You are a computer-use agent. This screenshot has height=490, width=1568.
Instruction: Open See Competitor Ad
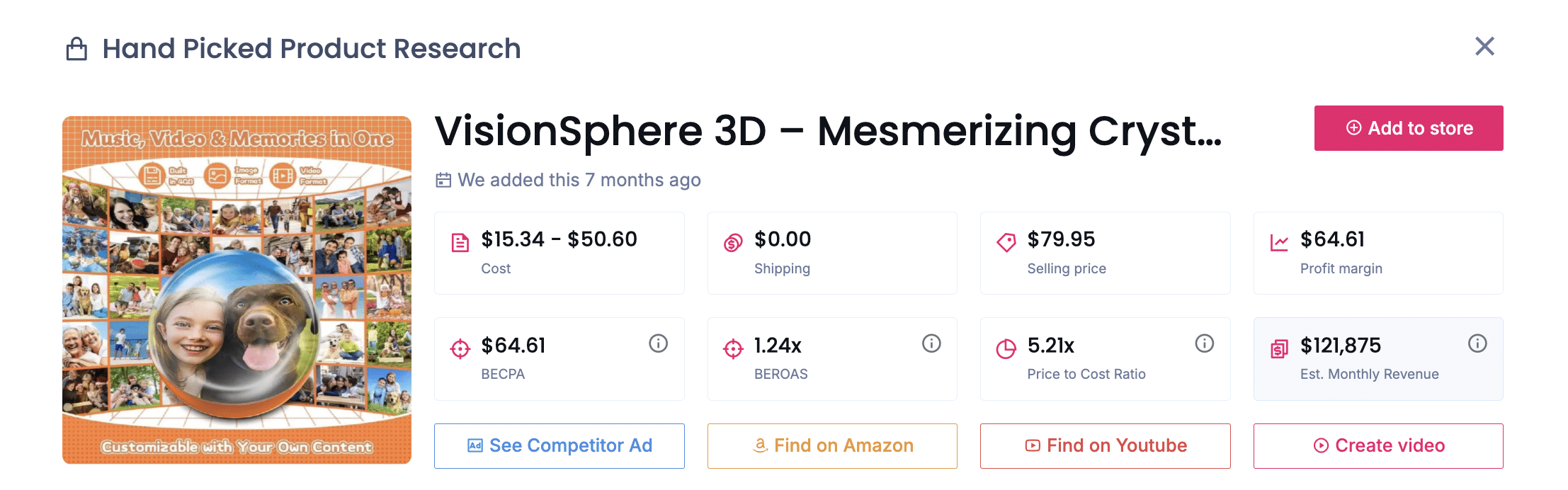pos(559,445)
